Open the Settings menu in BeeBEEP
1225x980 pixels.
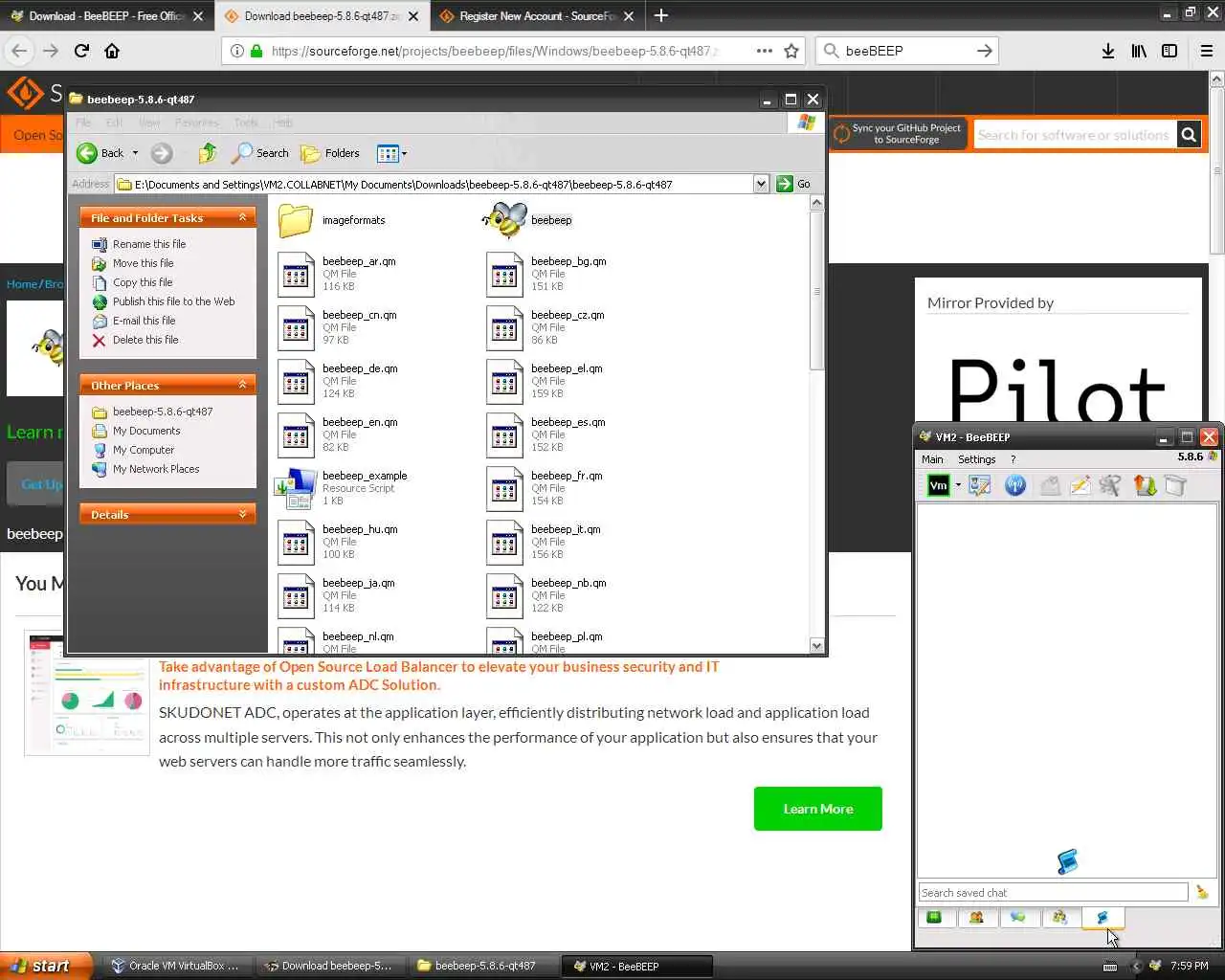point(976,459)
